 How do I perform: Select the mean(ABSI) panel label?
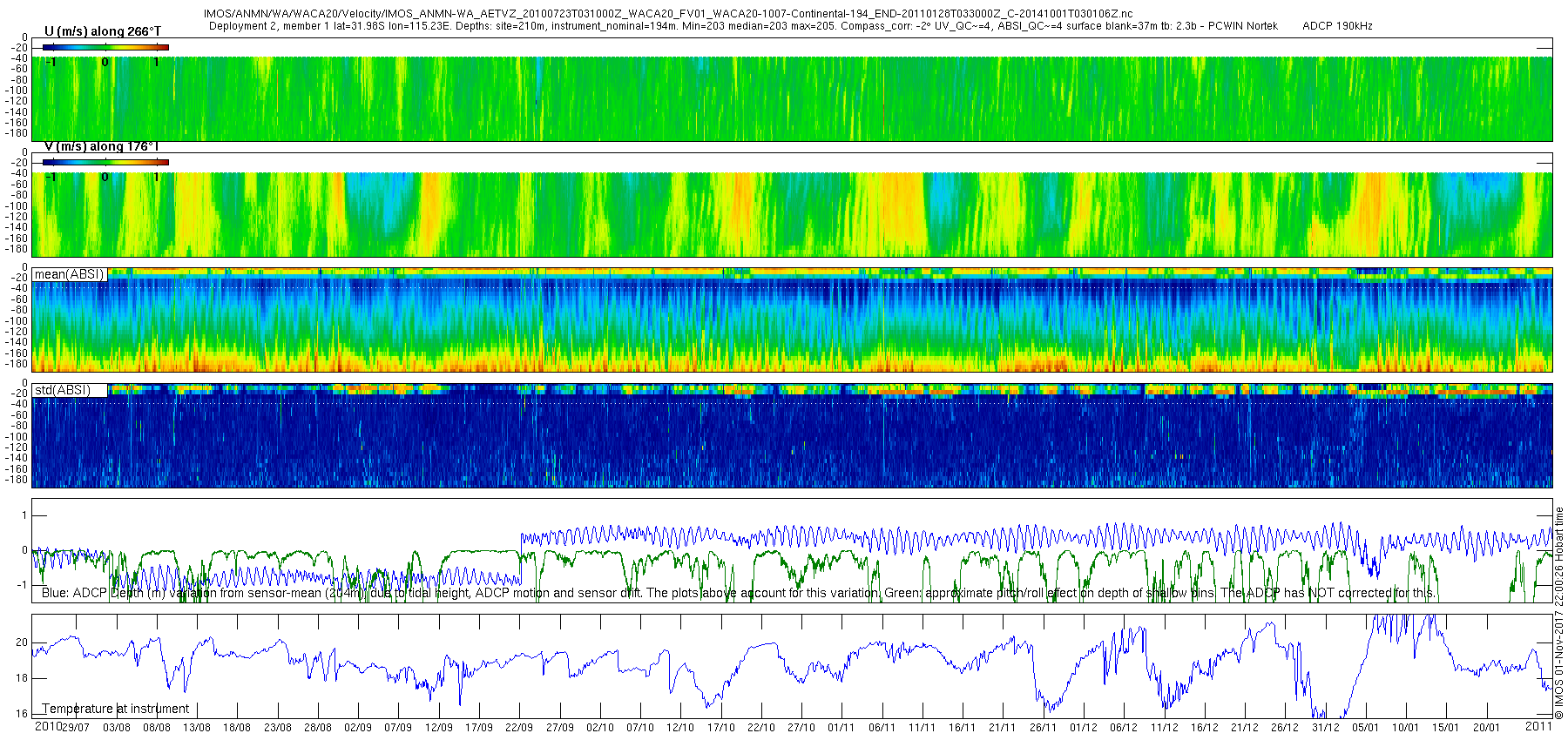coord(69,274)
